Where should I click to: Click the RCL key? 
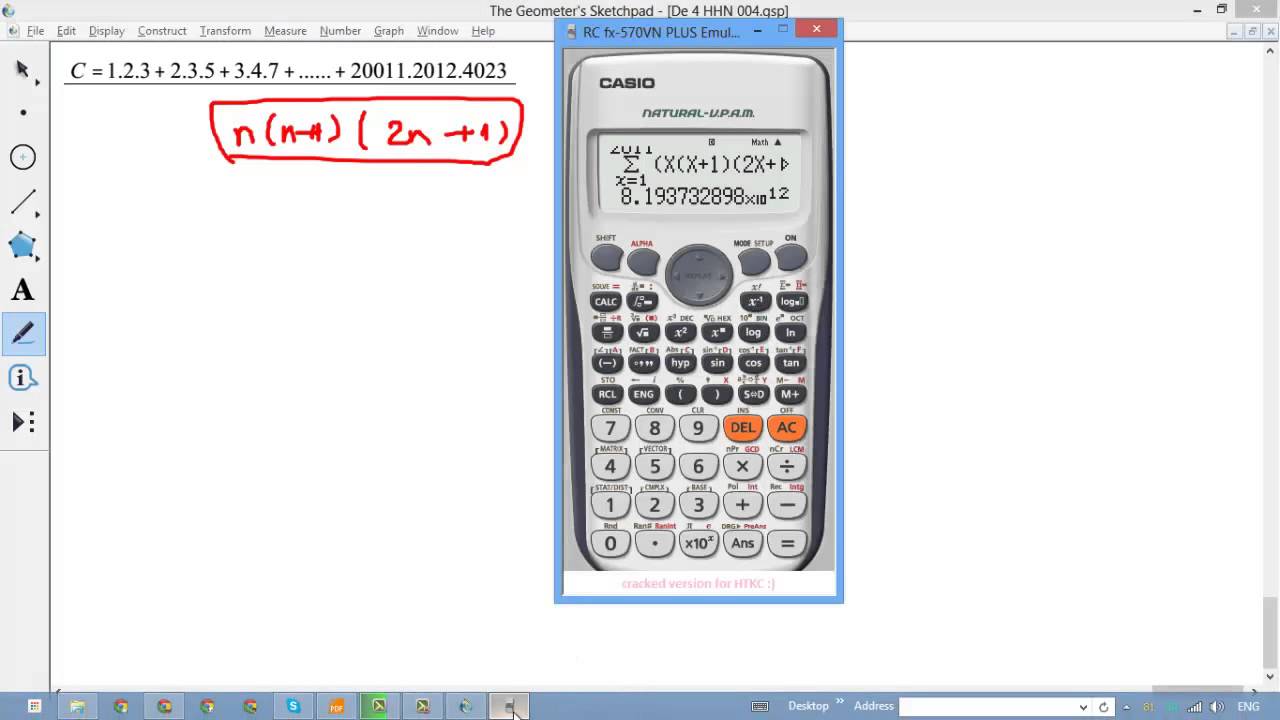point(606,394)
